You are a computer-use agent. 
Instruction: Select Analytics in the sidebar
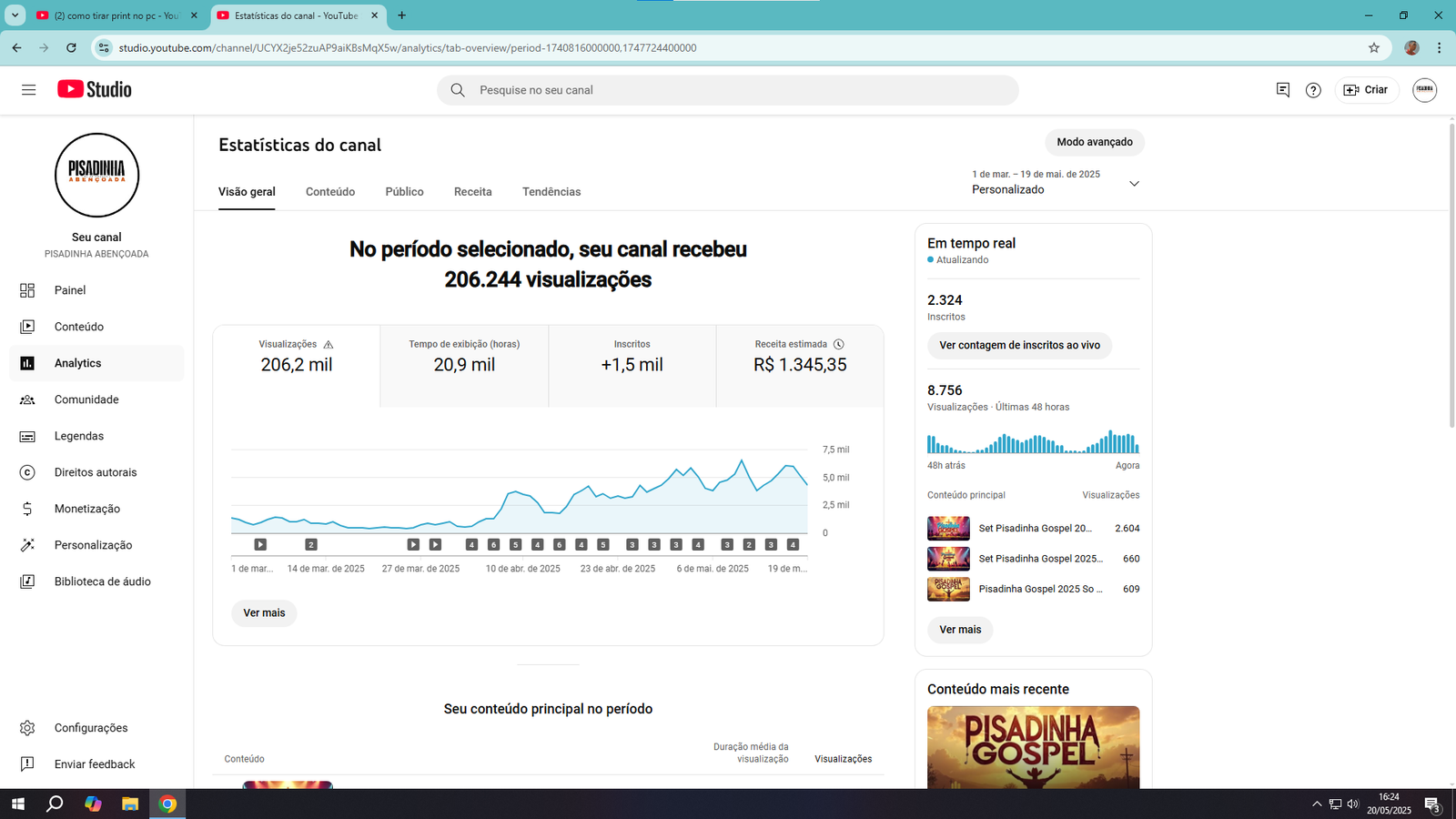click(96, 363)
